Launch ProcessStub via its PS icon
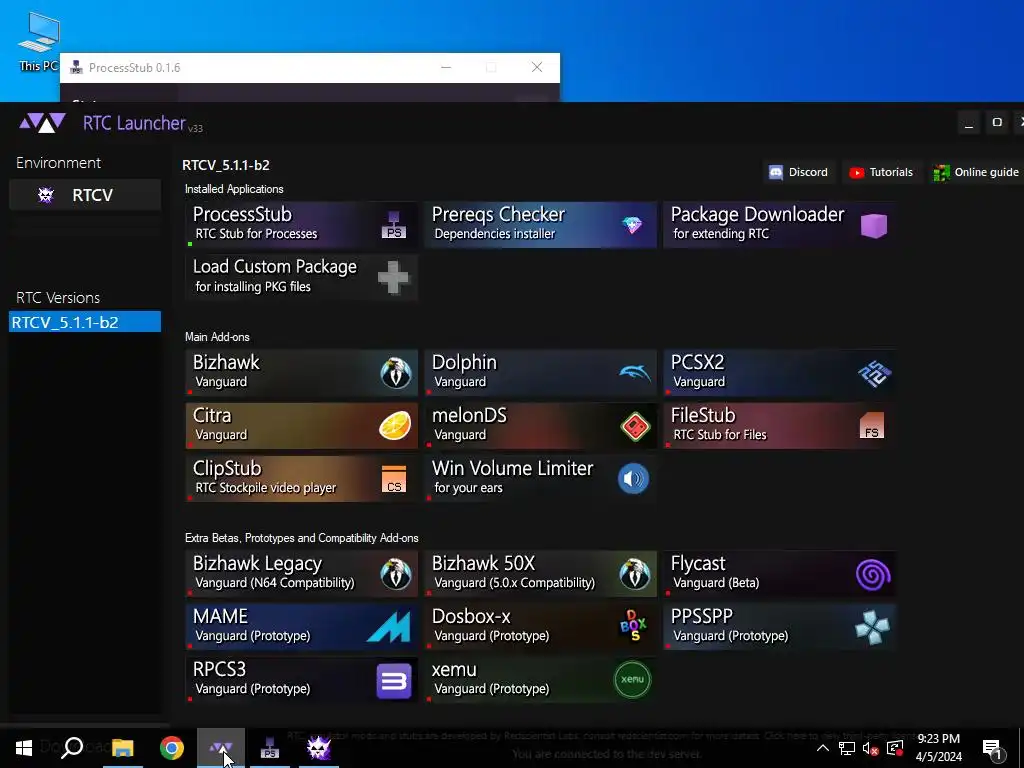1024x768 pixels. coord(394,225)
